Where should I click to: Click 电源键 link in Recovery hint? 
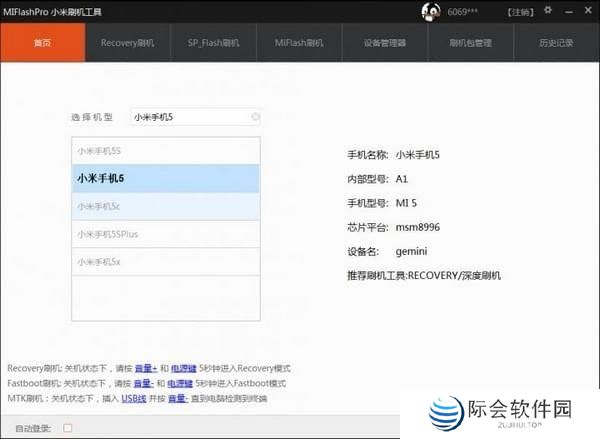pyautogui.click(x=184, y=368)
